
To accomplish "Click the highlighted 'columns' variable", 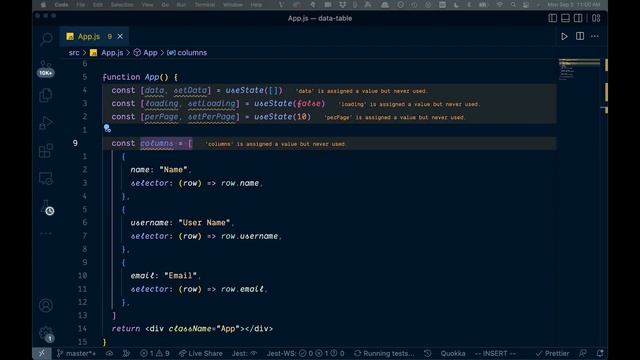I will point(157,143).
